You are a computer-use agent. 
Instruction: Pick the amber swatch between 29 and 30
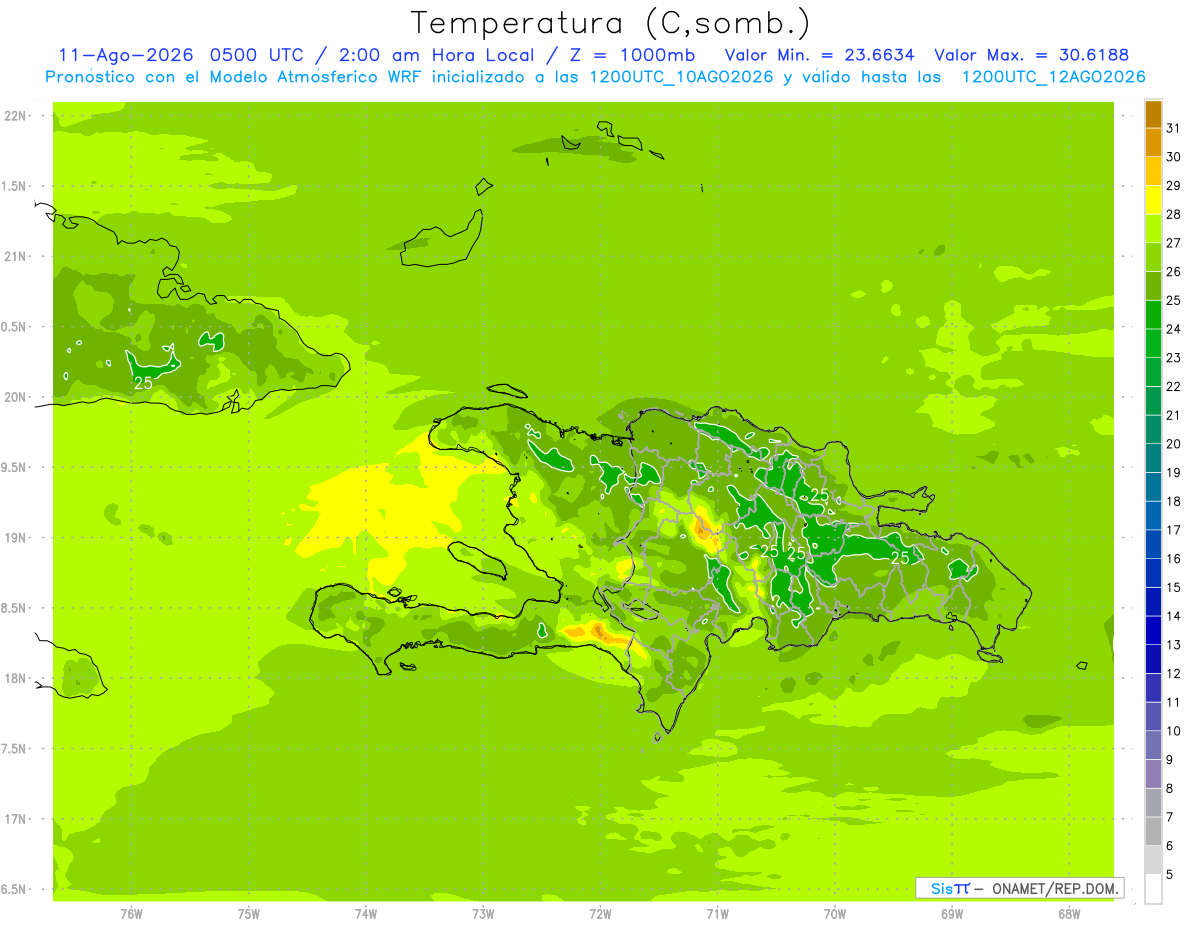coord(1153,171)
